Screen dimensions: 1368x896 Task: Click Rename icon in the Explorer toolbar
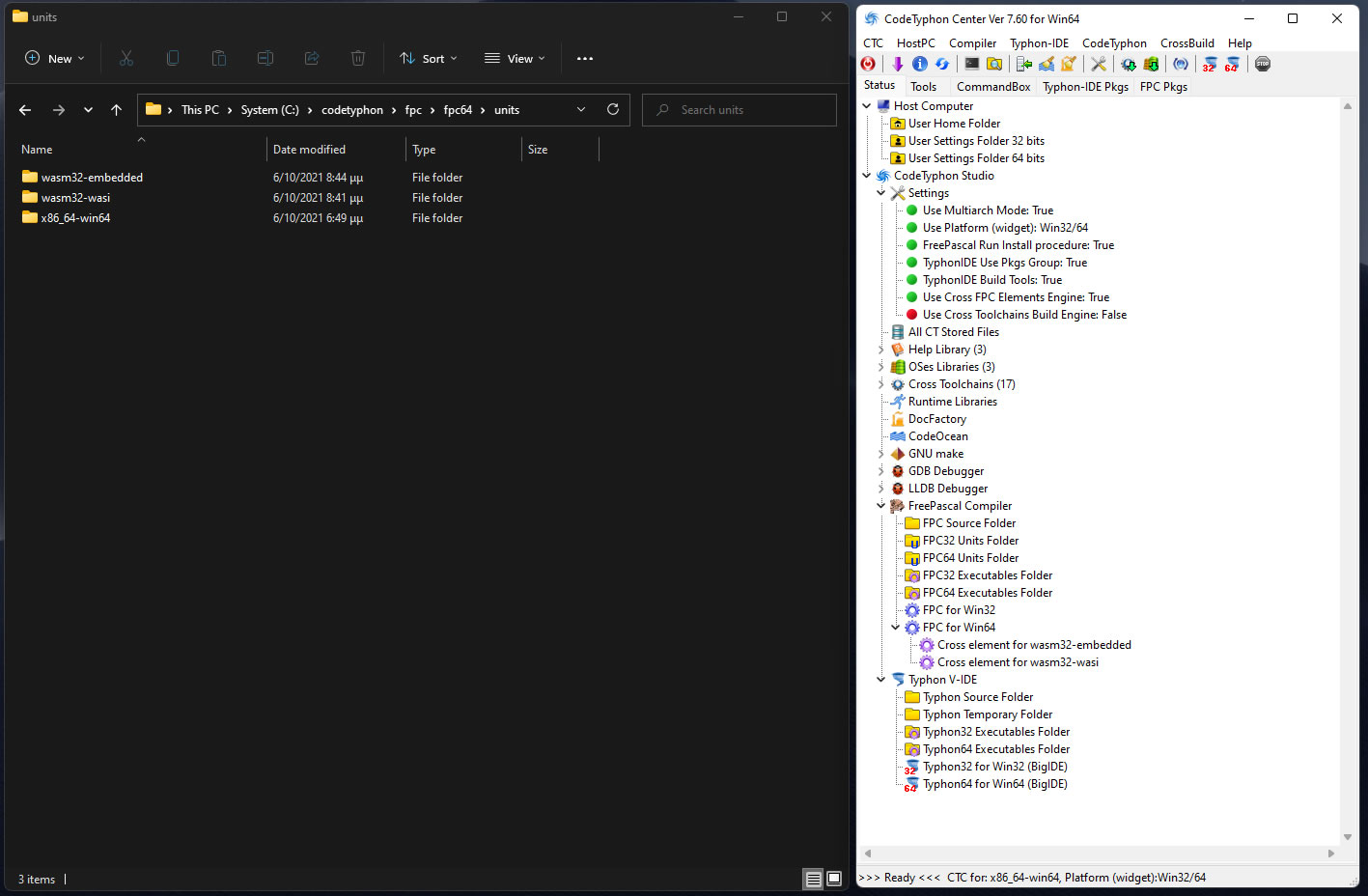coord(265,58)
